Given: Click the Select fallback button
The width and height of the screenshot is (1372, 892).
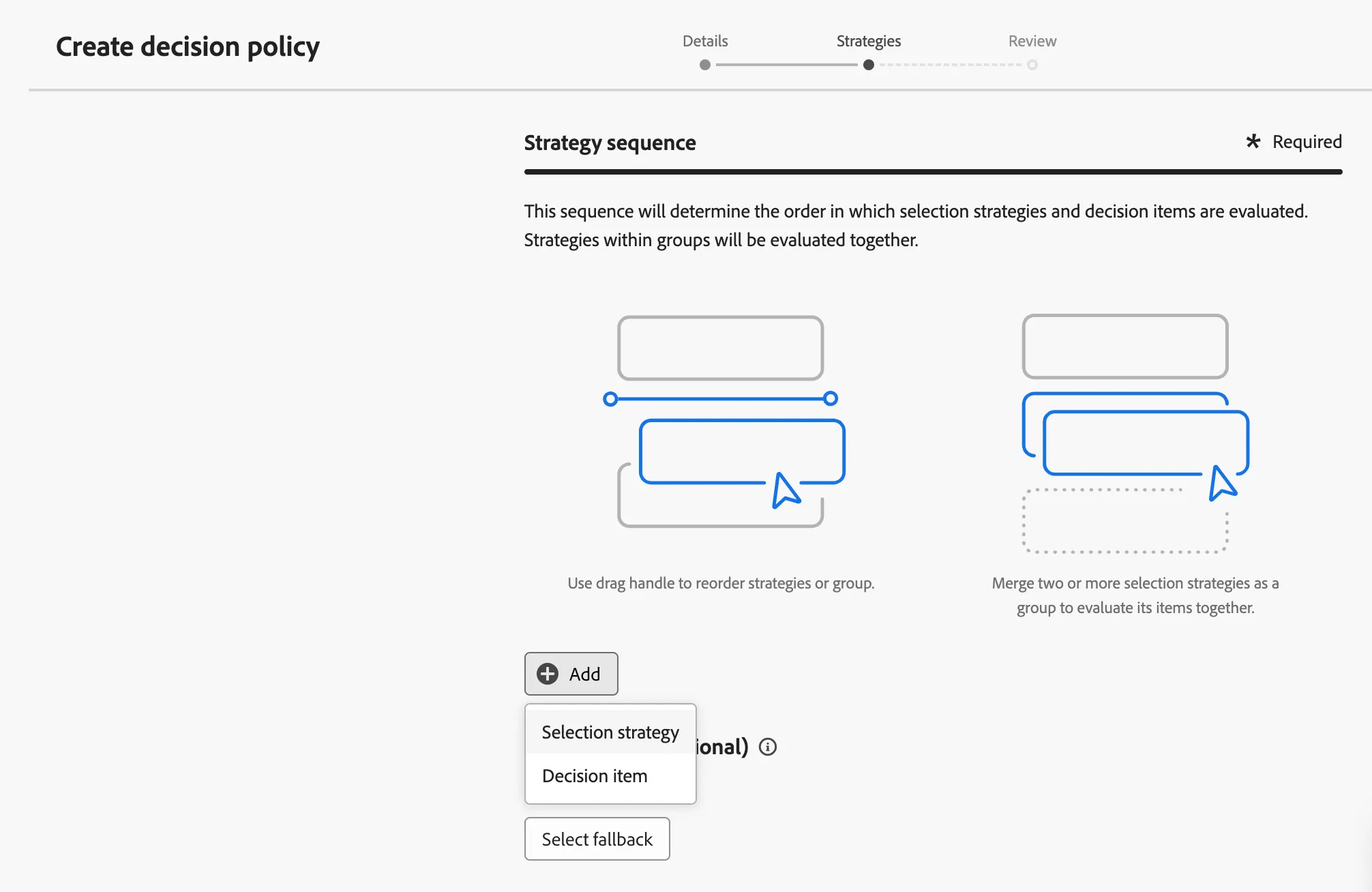Looking at the screenshot, I should pos(597,839).
